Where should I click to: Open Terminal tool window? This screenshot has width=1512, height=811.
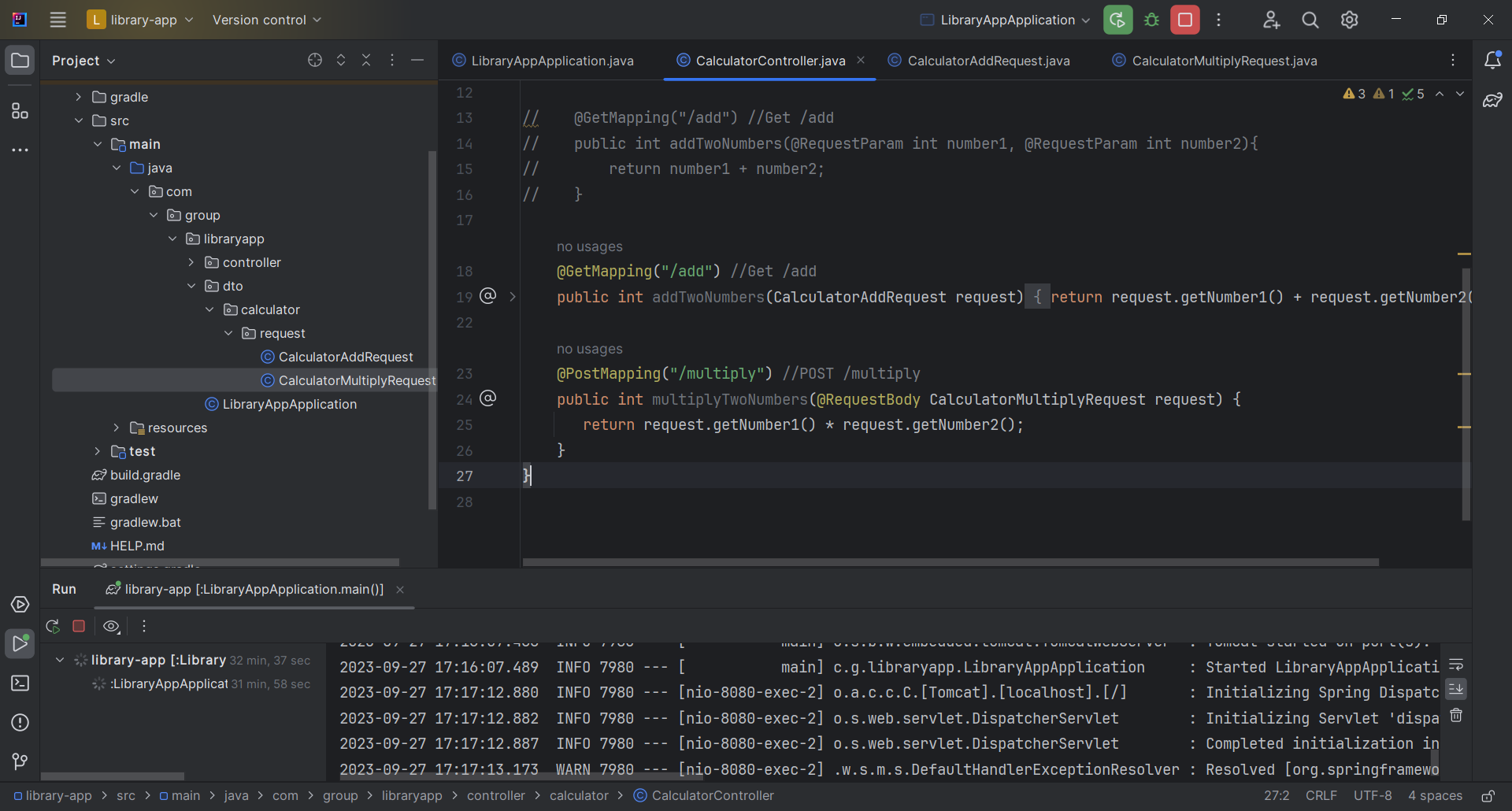(x=20, y=683)
